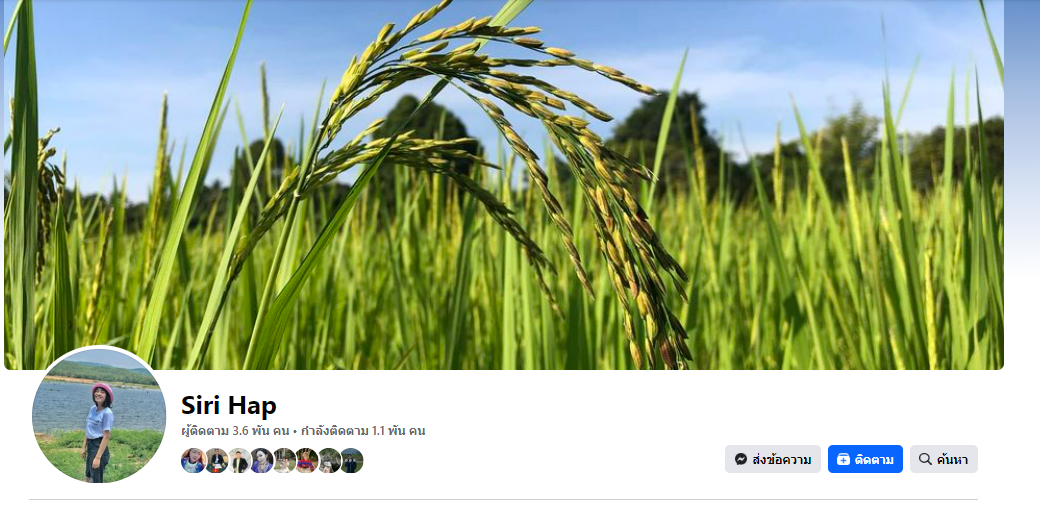View the round profile picture by the lake
Viewport: 1040px width, 508px height.
coord(99,415)
